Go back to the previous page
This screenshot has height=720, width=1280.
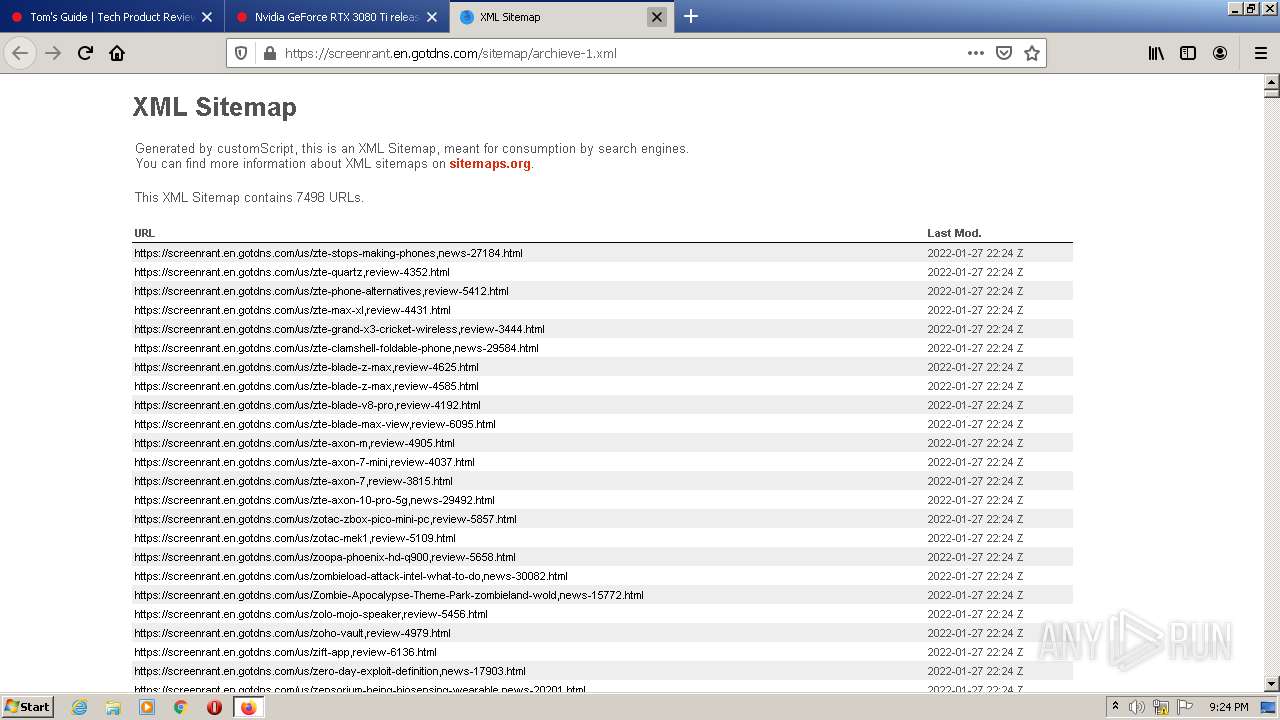click(x=20, y=53)
